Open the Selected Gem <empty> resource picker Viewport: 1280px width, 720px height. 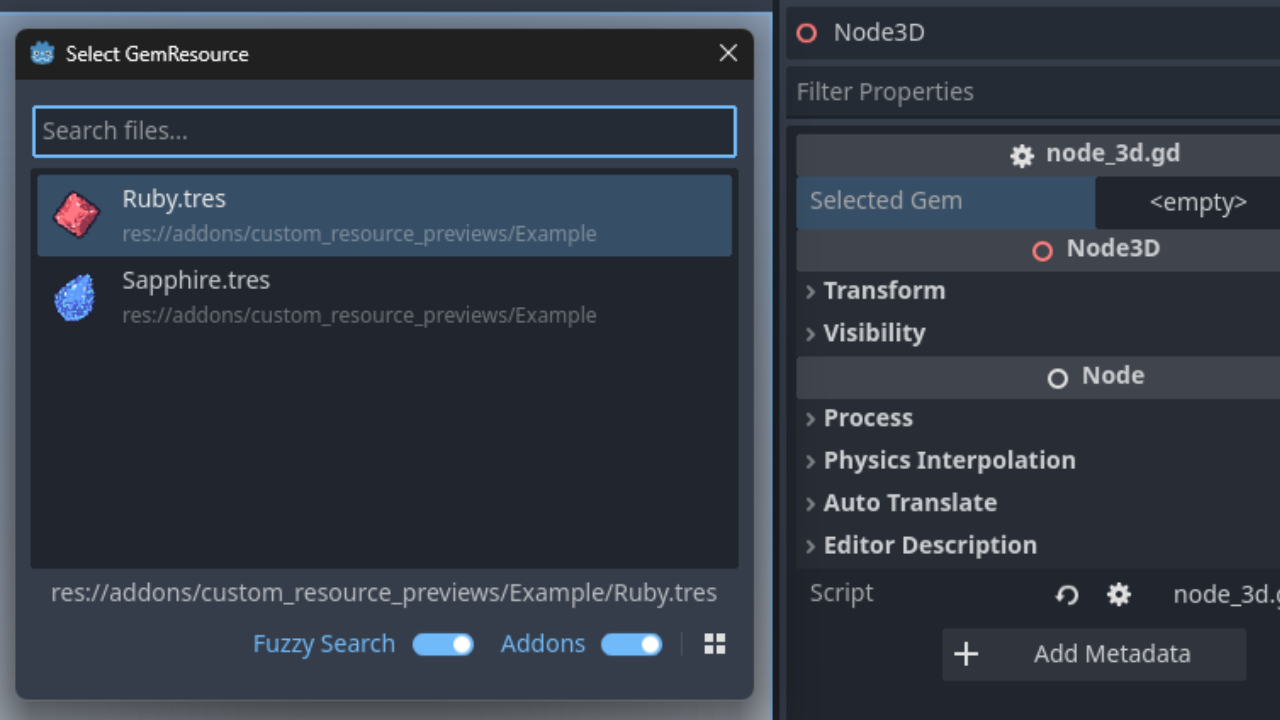click(x=1188, y=202)
